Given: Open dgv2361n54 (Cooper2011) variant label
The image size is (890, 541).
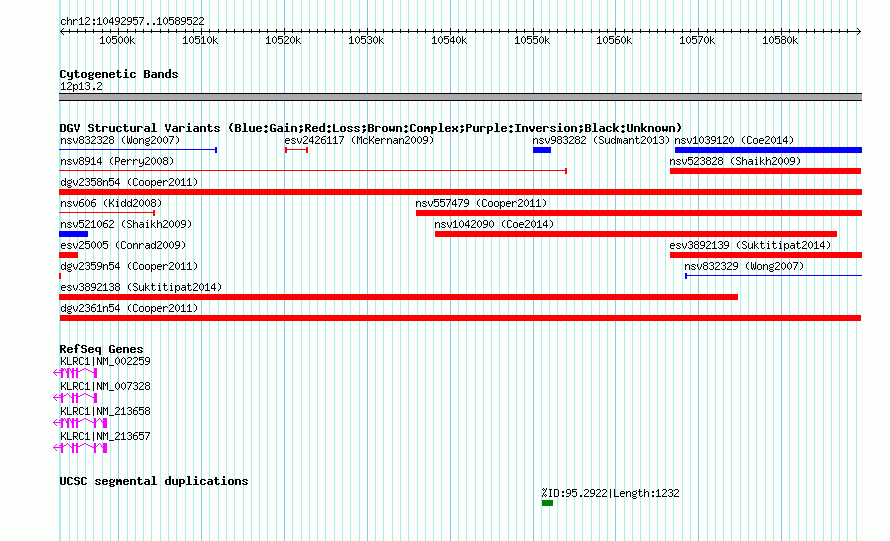Looking at the screenshot, I should coord(129,308).
